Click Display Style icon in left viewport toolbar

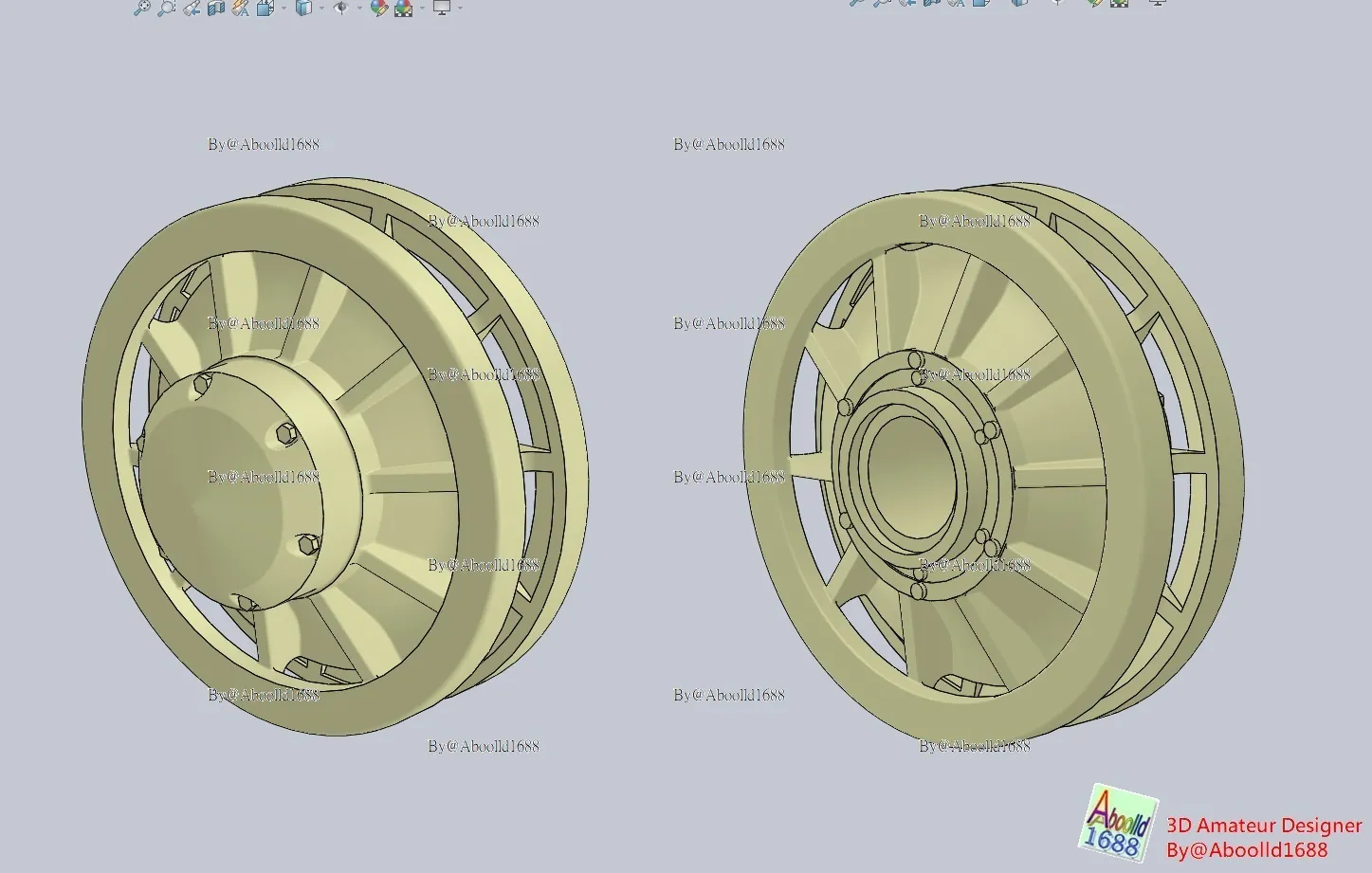pyautogui.click(x=303, y=8)
